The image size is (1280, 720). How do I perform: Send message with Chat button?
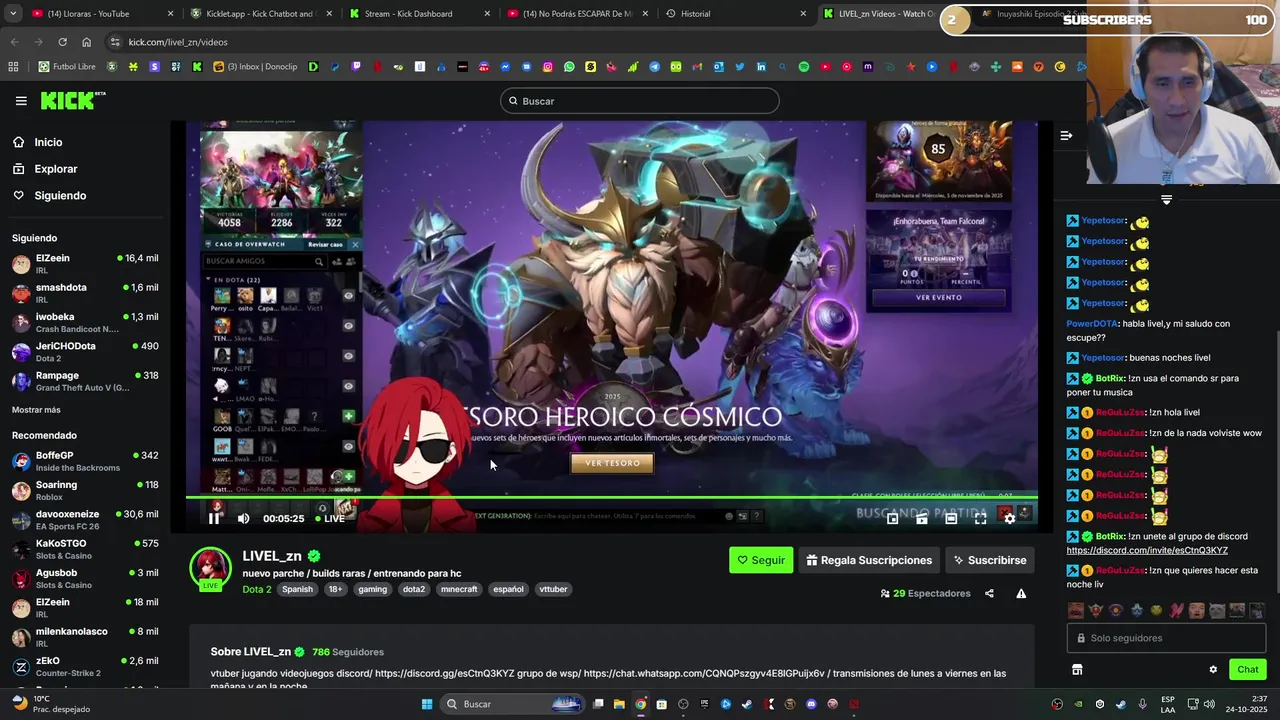[x=1247, y=670]
